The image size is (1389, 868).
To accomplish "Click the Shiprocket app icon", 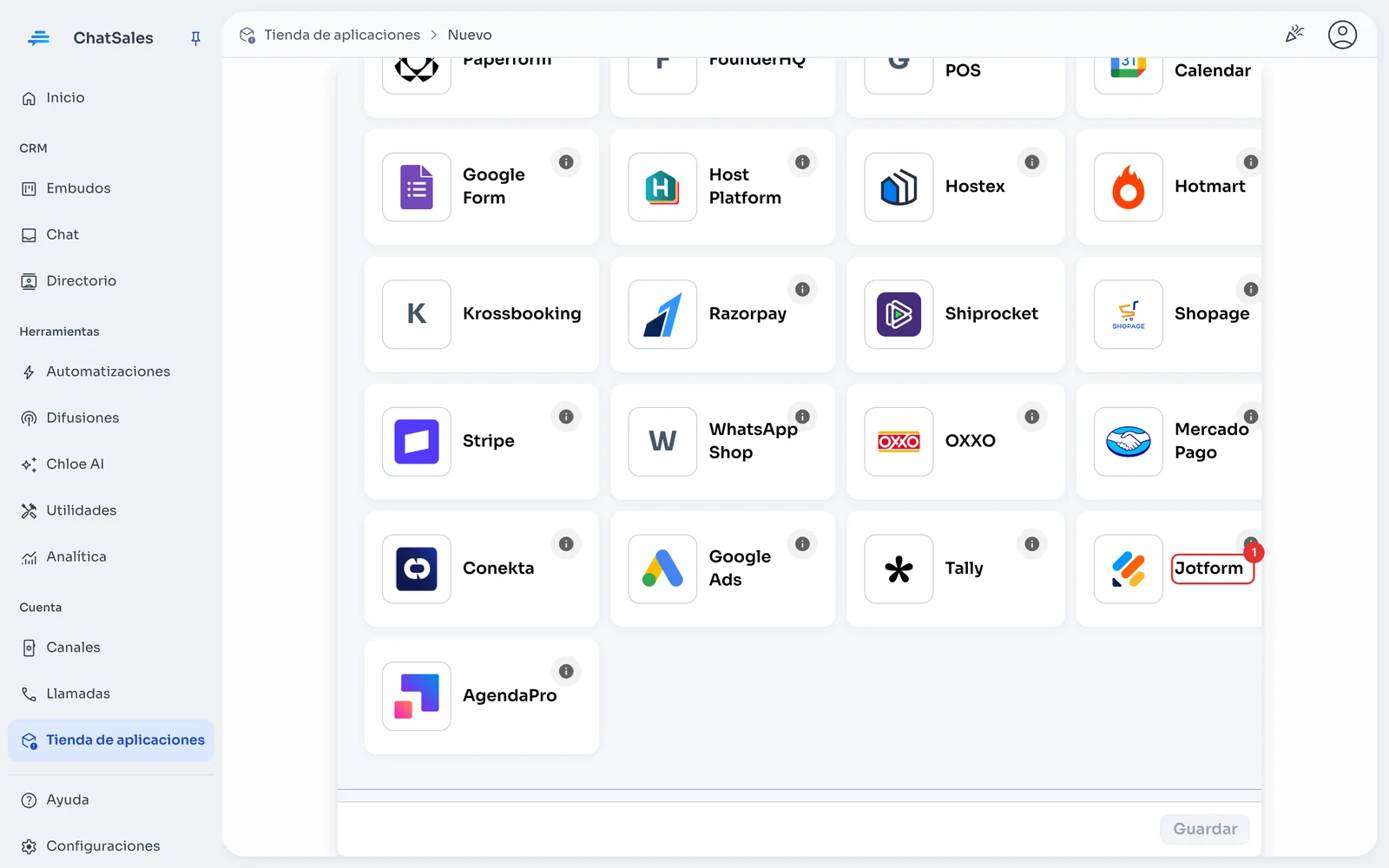I will pos(899,314).
